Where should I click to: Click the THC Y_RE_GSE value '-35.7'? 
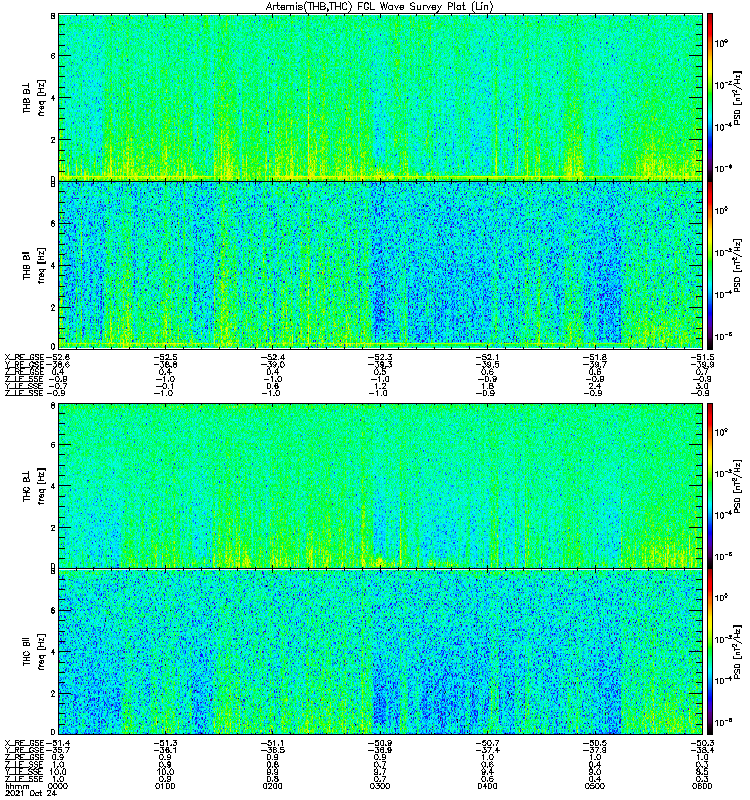click(58, 750)
